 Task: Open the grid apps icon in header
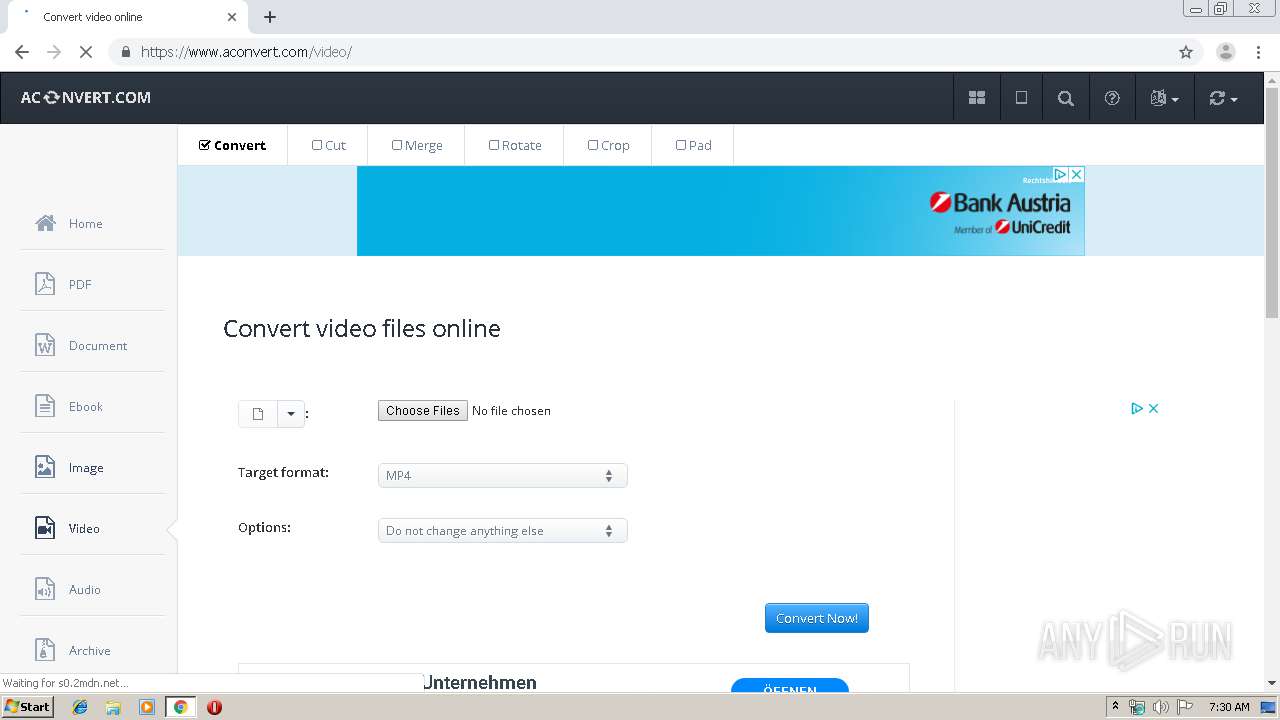pyautogui.click(x=977, y=98)
